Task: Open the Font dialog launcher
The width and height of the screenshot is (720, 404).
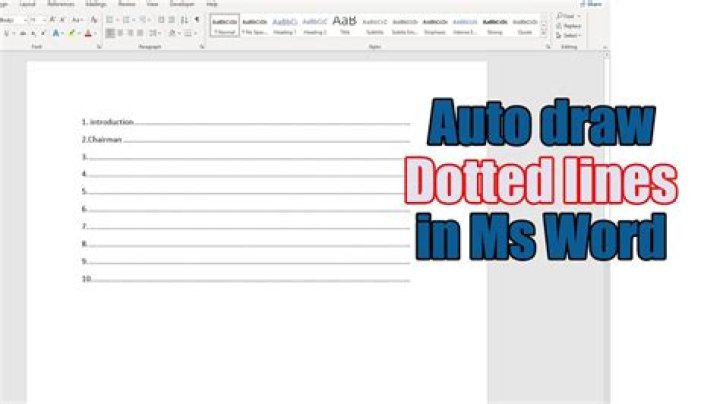Action: (x=99, y=47)
